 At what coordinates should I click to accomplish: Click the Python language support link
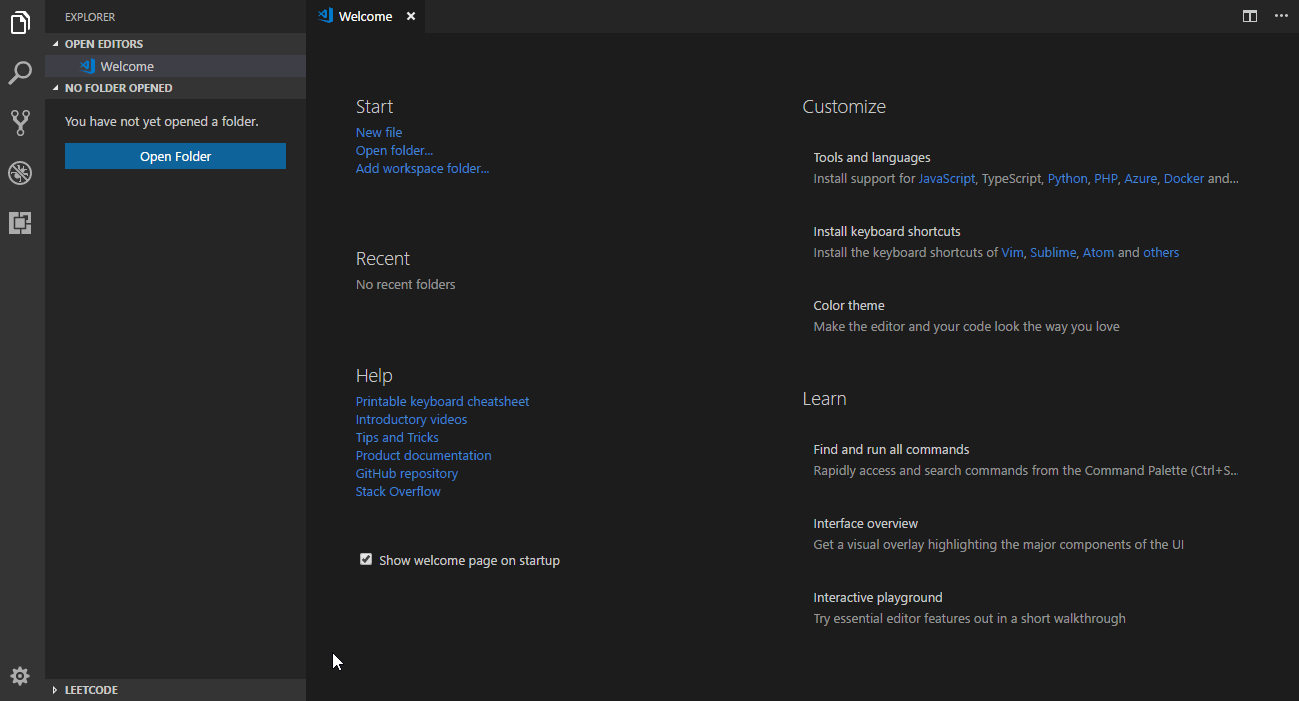[x=1067, y=179]
